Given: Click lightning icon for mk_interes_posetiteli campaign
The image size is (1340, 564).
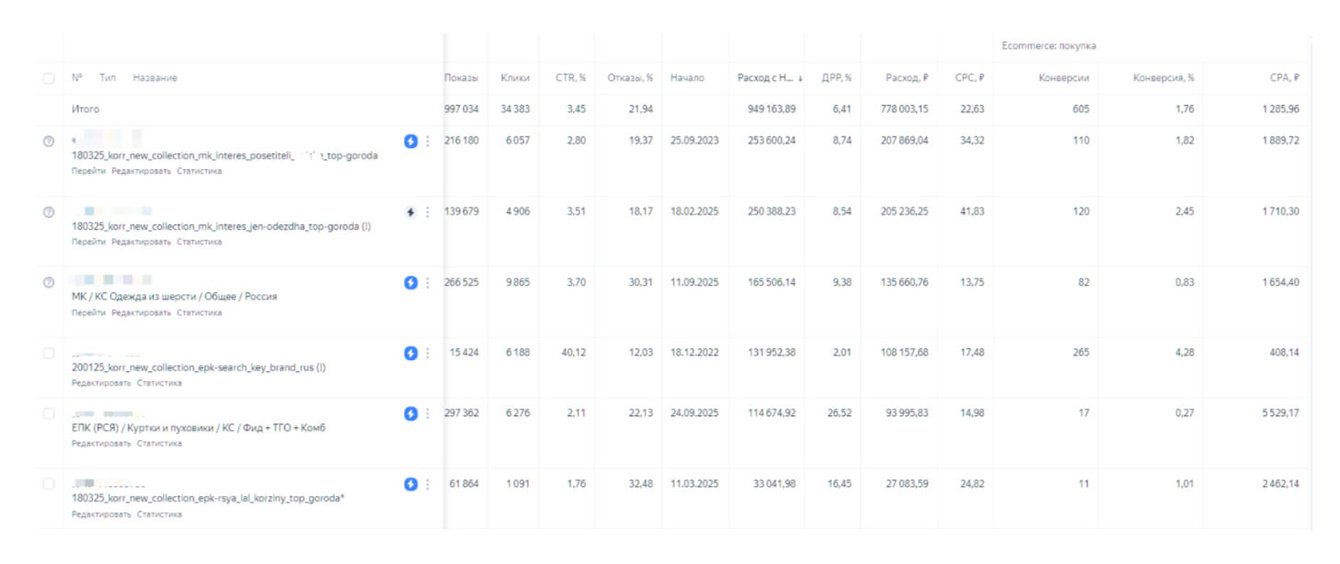Looking at the screenshot, I should tap(410, 141).
